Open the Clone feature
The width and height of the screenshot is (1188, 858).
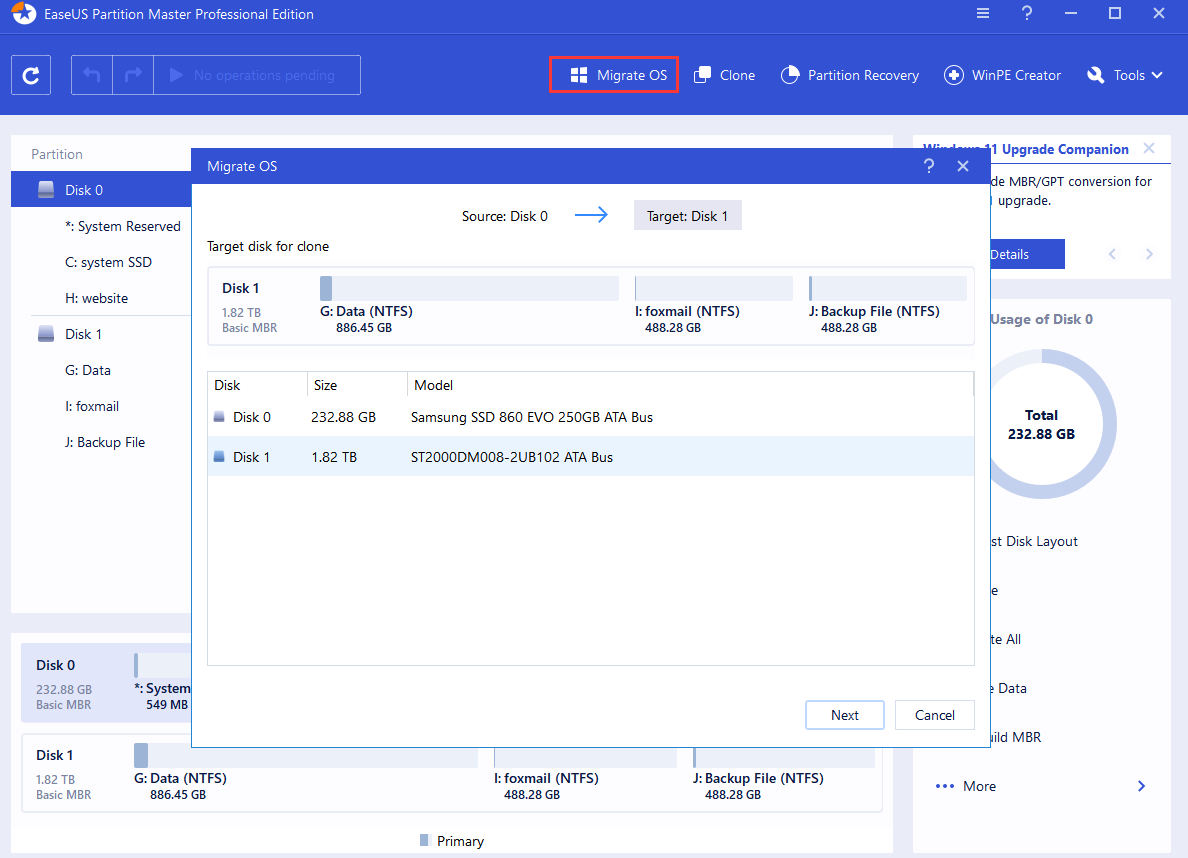pyautogui.click(x=724, y=75)
